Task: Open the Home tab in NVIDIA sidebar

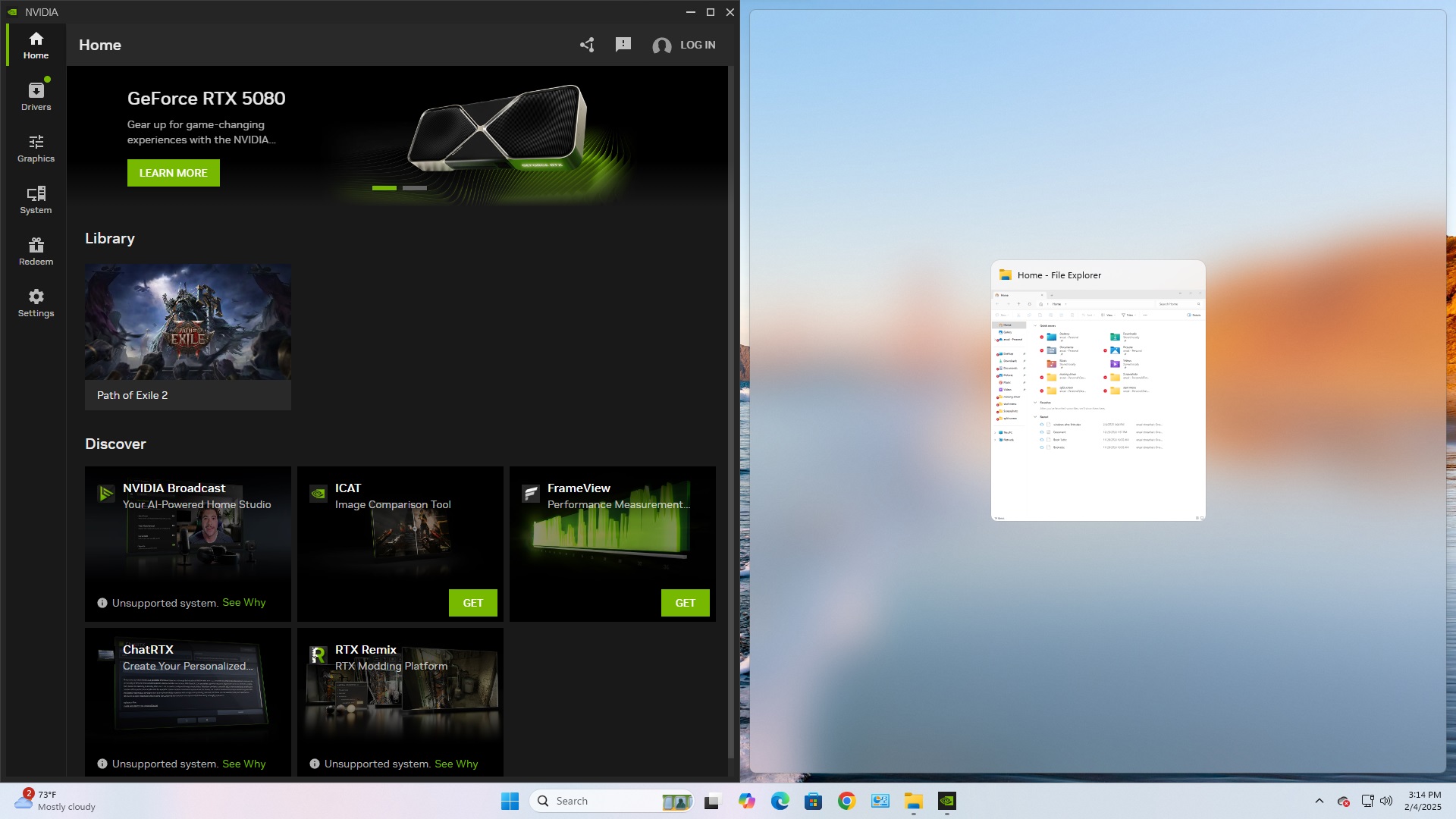Action: (x=36, y=45)
